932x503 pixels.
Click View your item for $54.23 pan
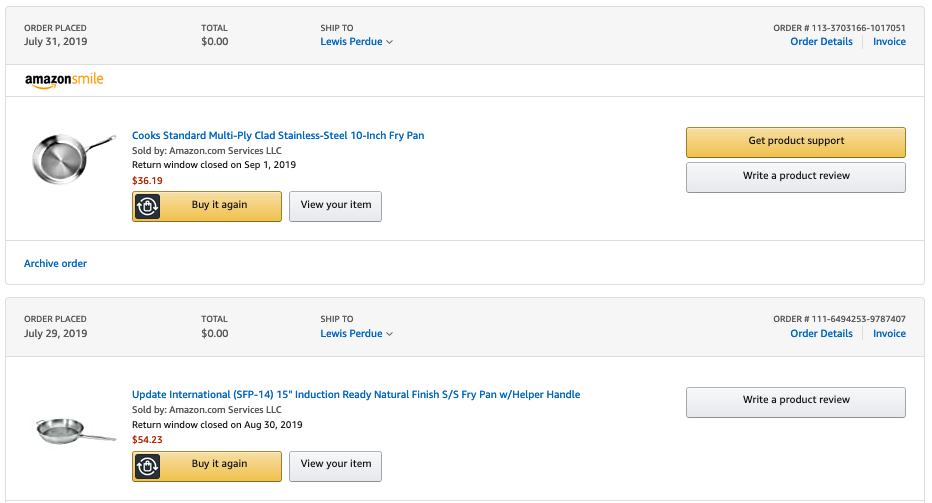tap(335, 466)
